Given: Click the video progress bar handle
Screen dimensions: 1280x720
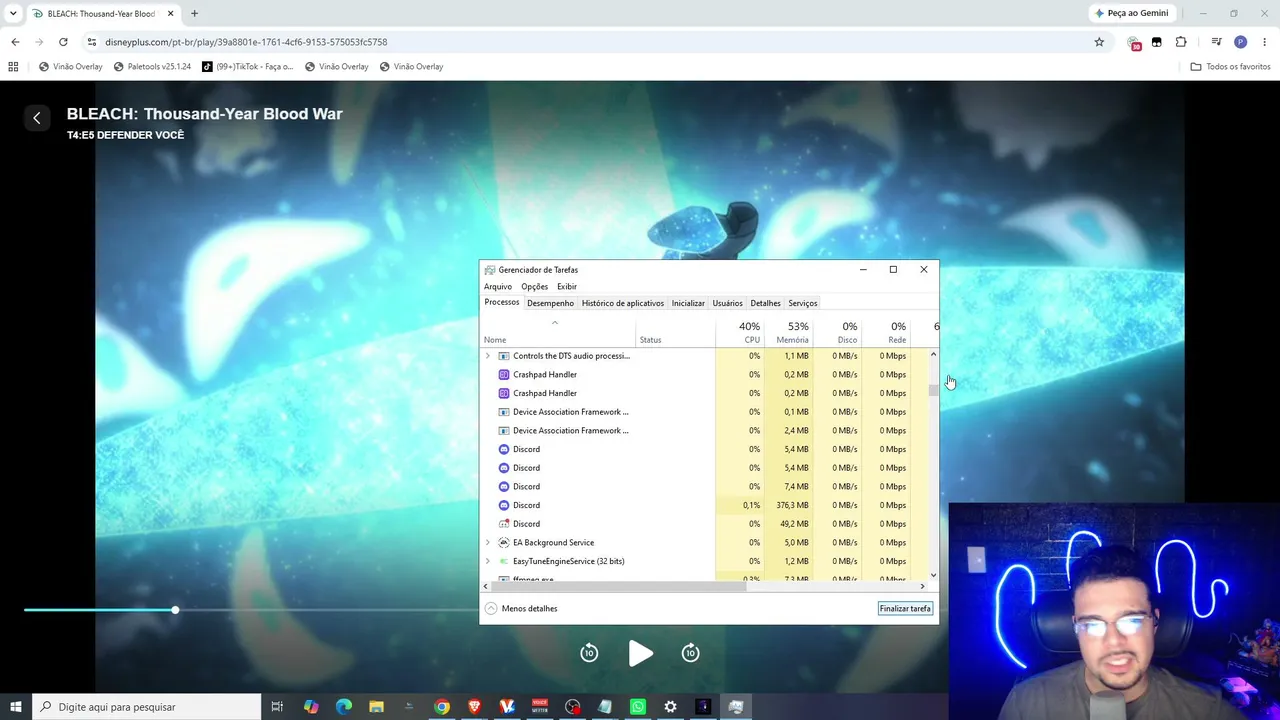Looking at the screenshot, I should (175, 609).
